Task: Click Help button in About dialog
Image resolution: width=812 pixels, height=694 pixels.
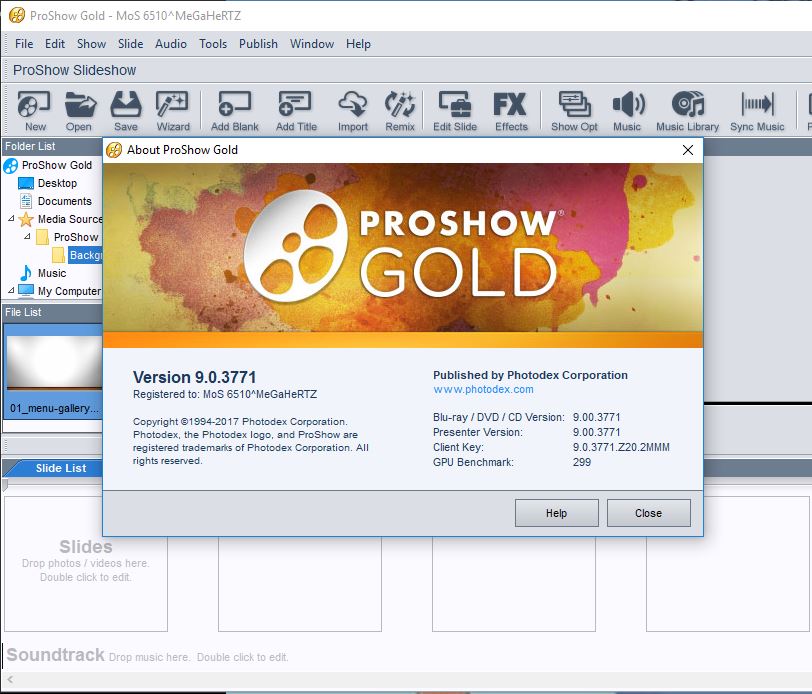Action: click(557, 513)
